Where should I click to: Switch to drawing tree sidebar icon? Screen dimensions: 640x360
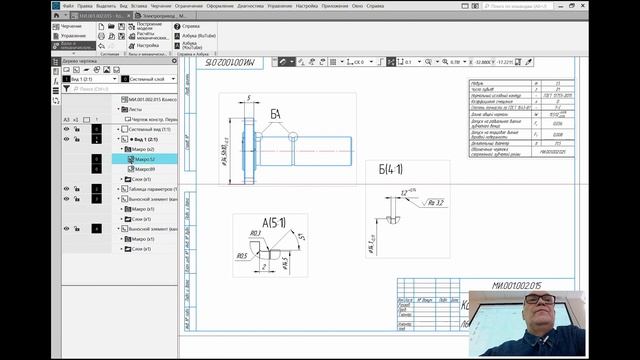click(x=56, y=62)
